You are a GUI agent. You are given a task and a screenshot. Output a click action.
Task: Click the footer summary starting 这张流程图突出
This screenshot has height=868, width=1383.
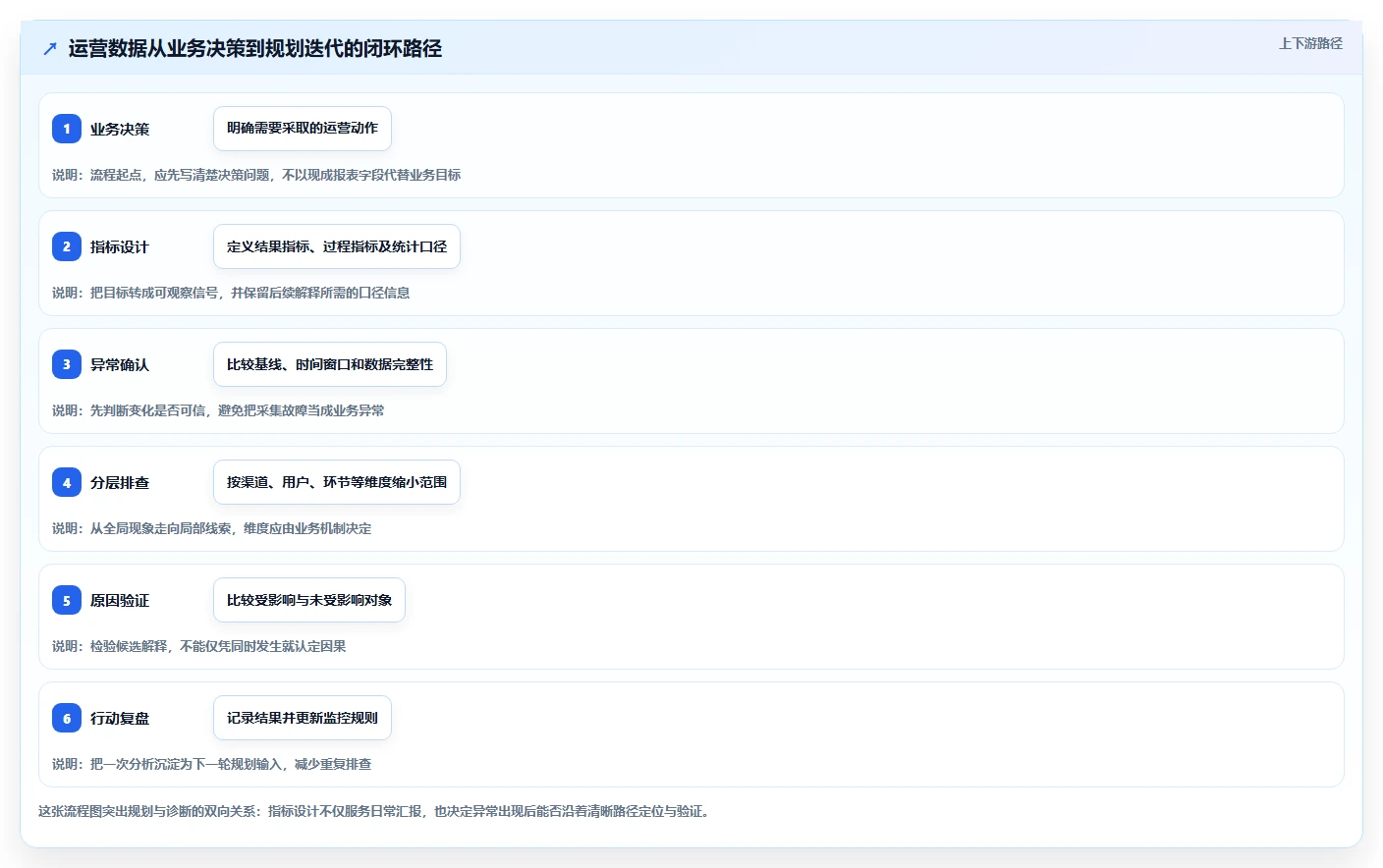point(374,811)
